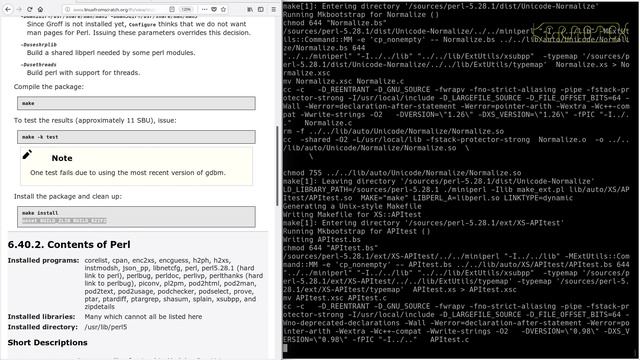Click the 'make install' command line
Viewport: 640px width, 360px height.
point(40,213)
